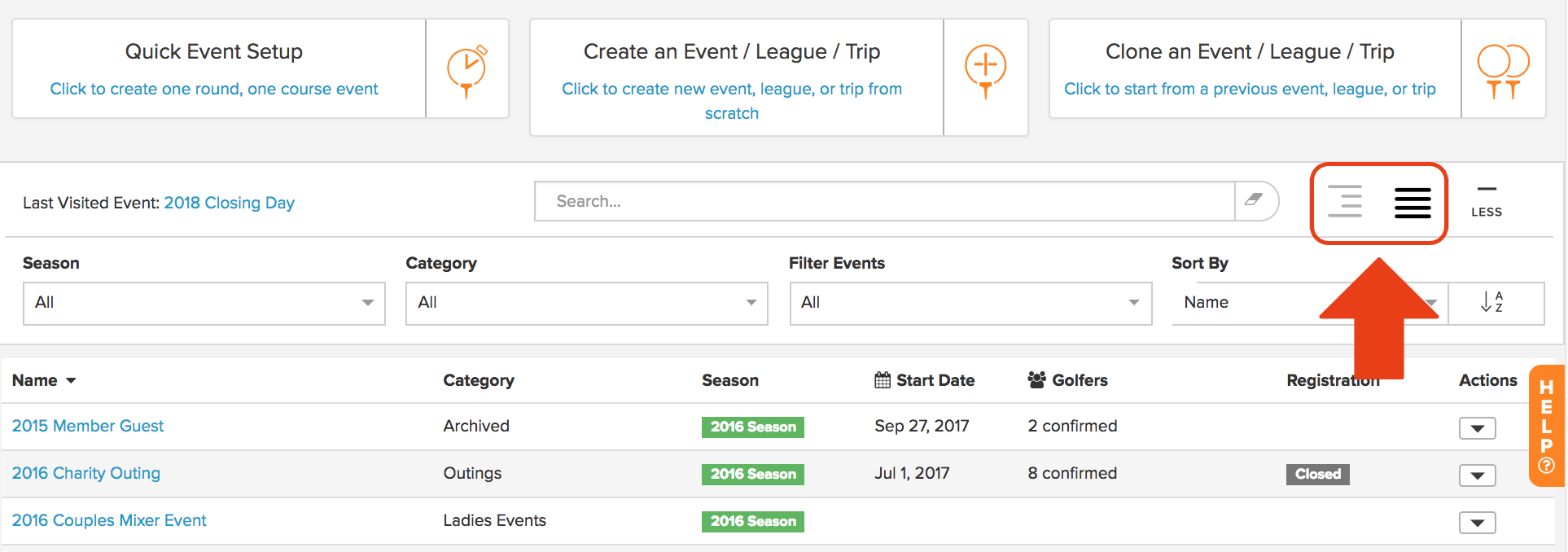Click the eraser icon to clear search

coord(1255,200)
